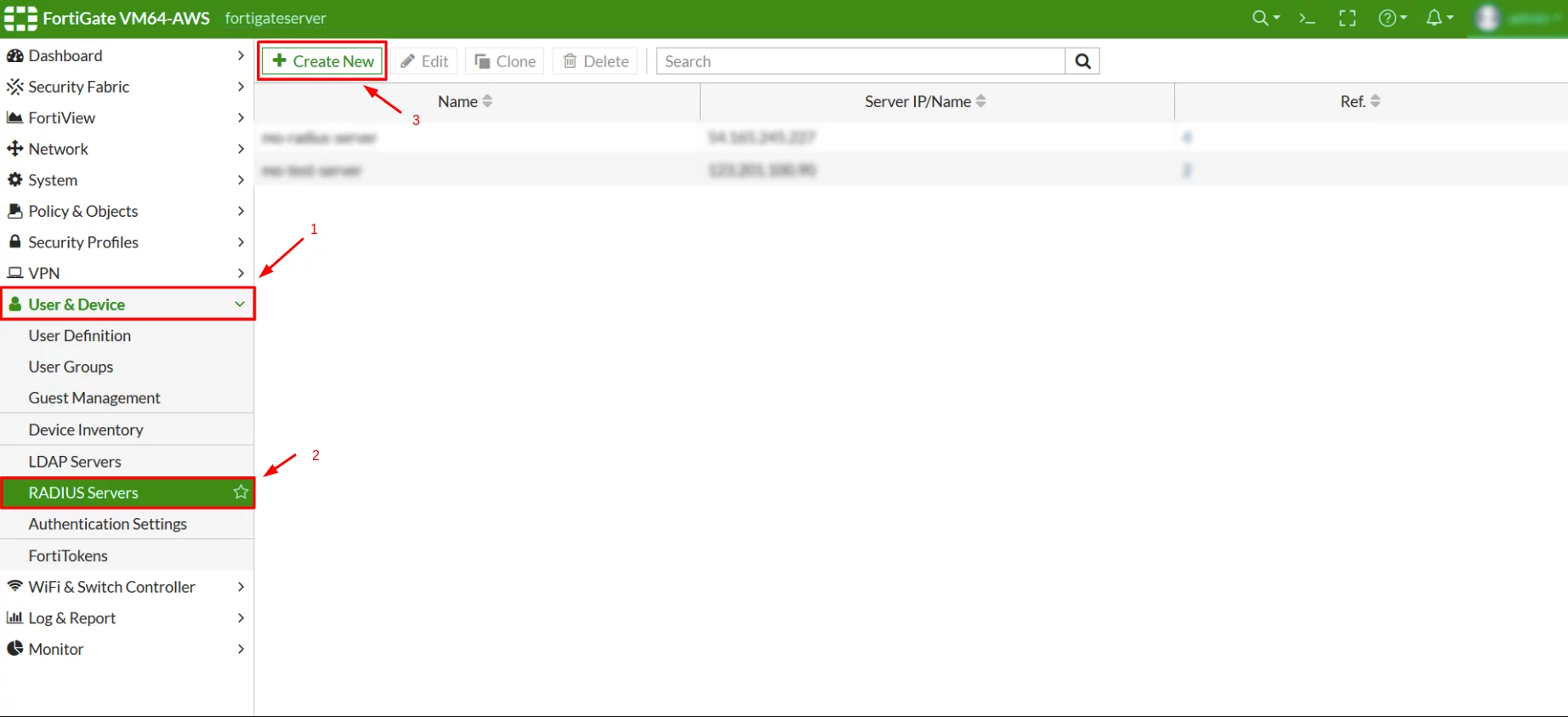The width and height of the screenshot is (1568, 717).
Task: Focus the Search input field
Action: [861, 61]
